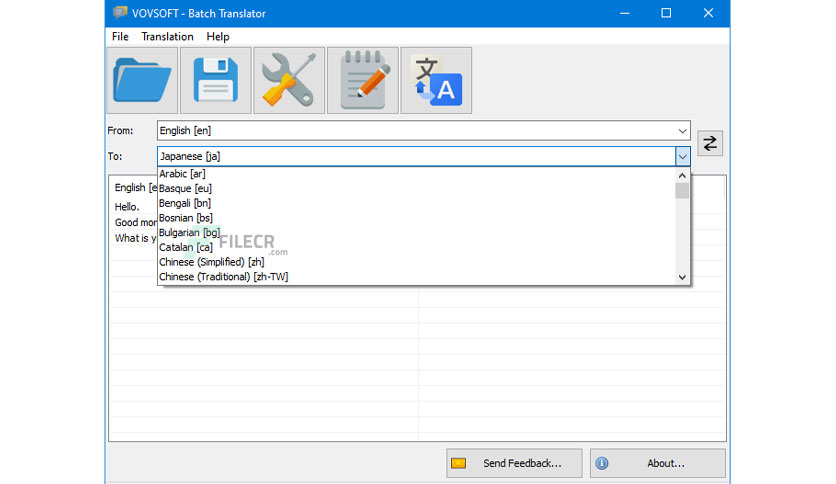
Task: Save using the floppy disk icon
Action: point(216,80)
